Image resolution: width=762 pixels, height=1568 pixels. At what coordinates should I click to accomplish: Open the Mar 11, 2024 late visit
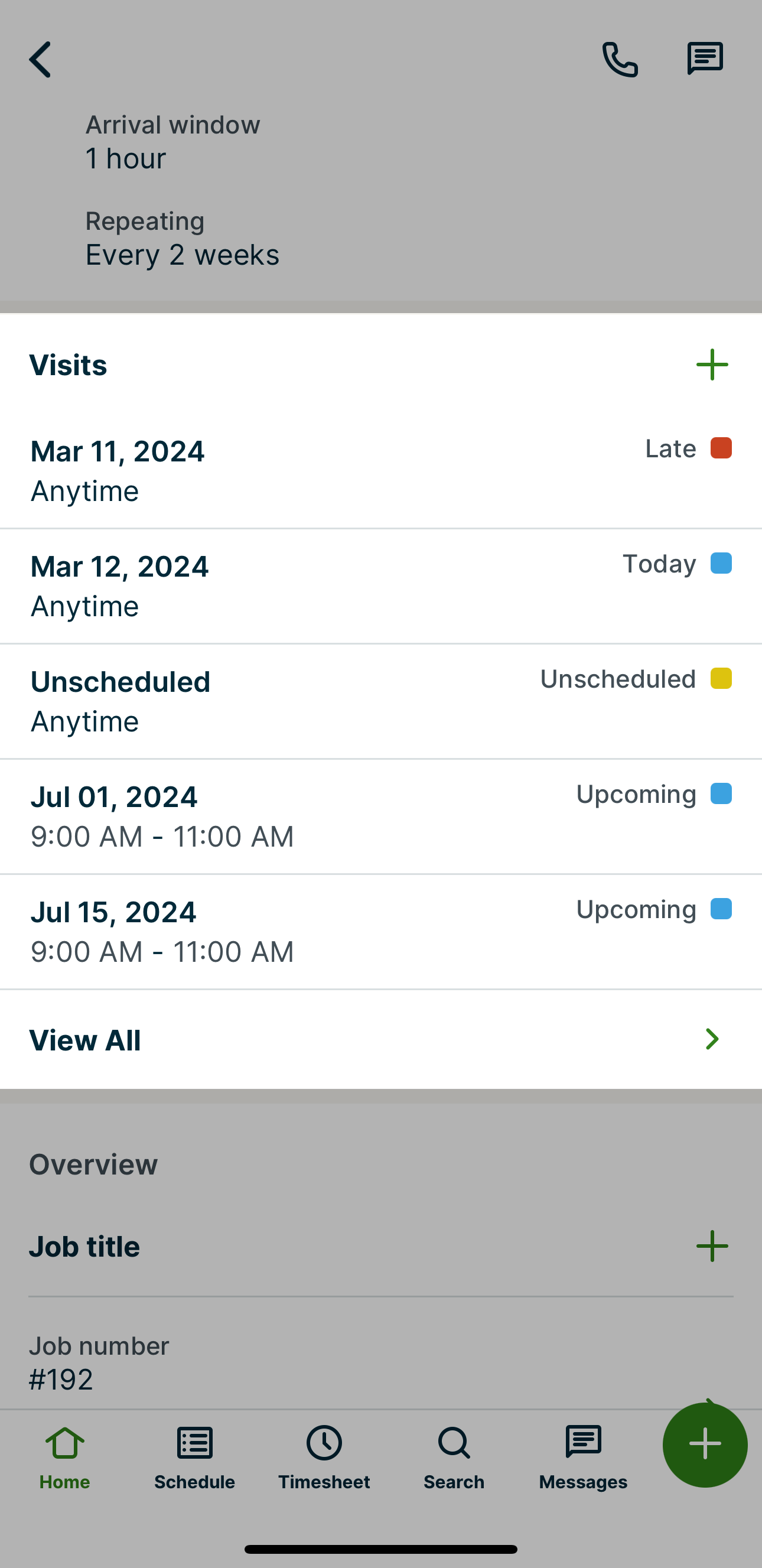(243, 470)
